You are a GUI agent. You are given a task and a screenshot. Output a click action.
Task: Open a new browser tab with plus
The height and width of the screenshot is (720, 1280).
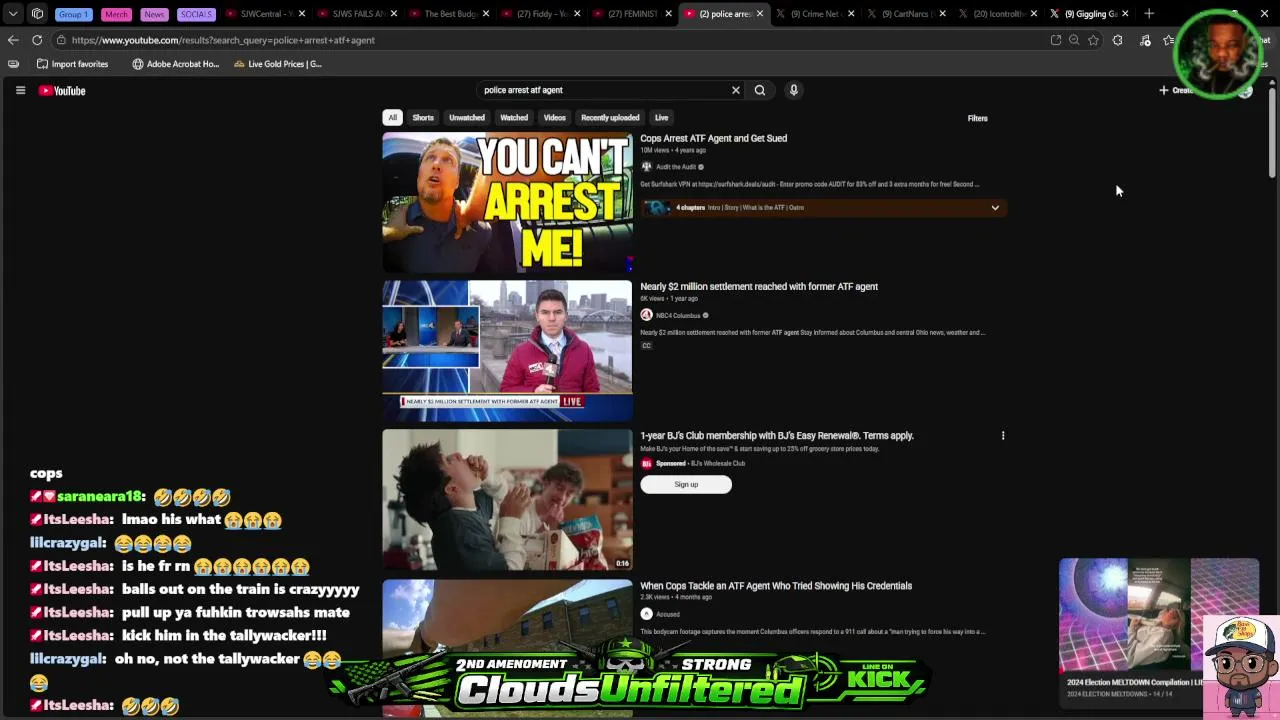click(1149, 14)
